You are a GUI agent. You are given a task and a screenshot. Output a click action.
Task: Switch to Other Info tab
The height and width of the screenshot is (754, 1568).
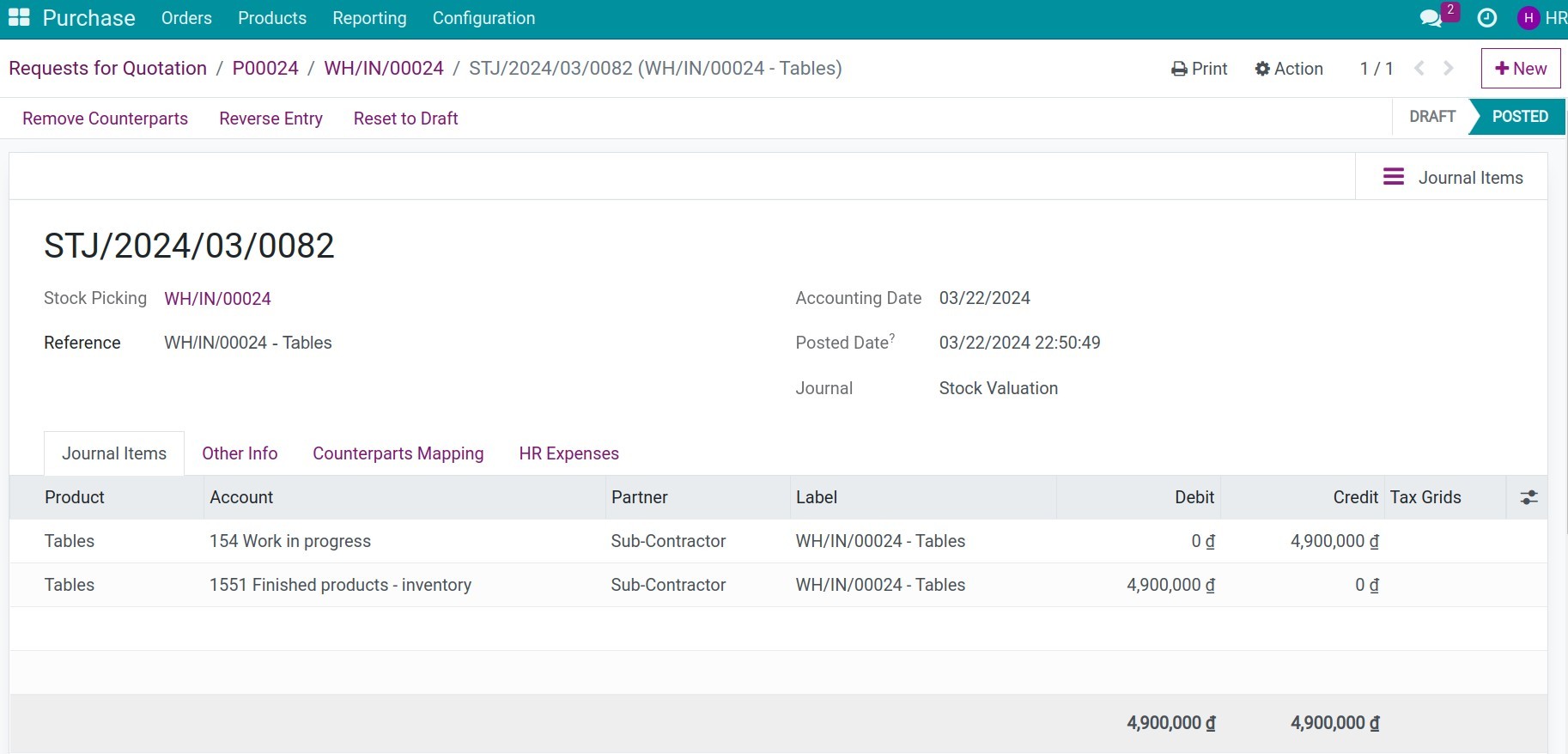pos(240,453)
